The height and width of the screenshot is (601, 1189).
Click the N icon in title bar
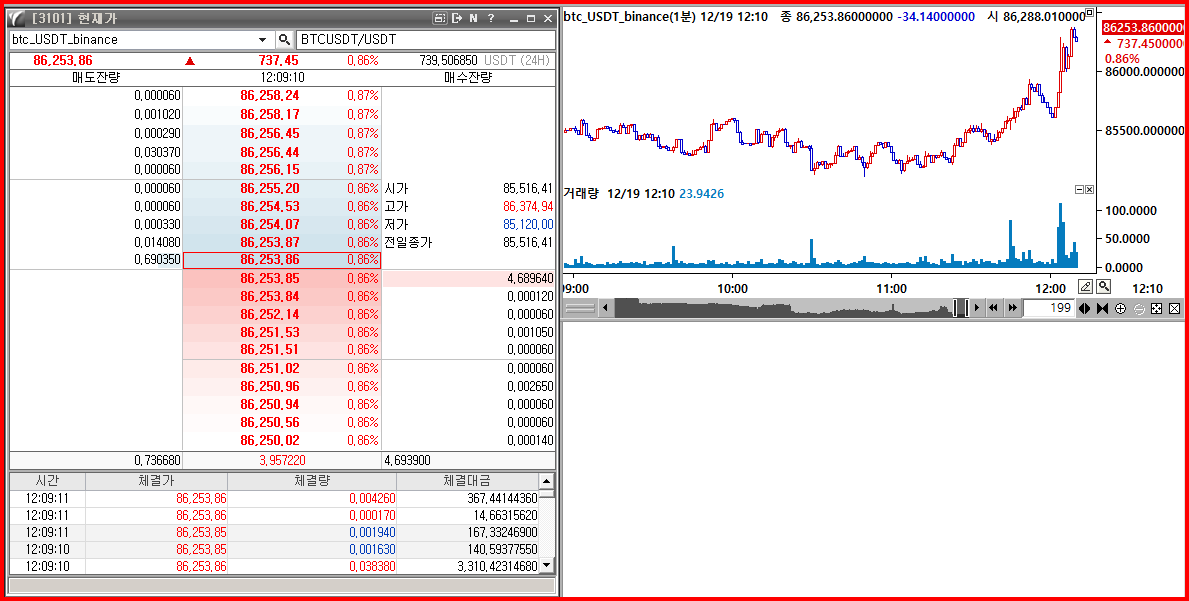tap(473, 18)
